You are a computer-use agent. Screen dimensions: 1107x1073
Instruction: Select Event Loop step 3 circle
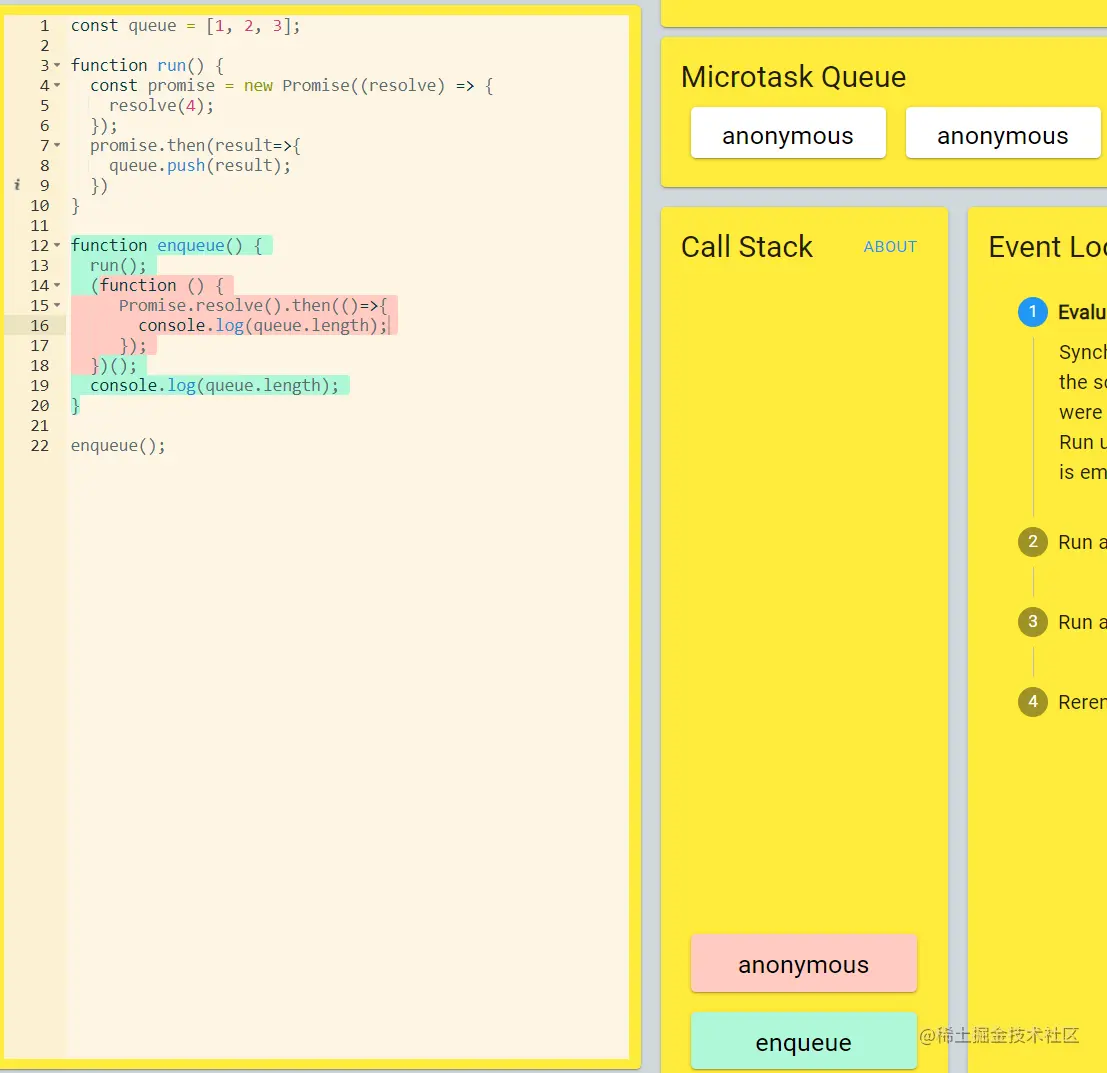click(x=1032, y=622)
